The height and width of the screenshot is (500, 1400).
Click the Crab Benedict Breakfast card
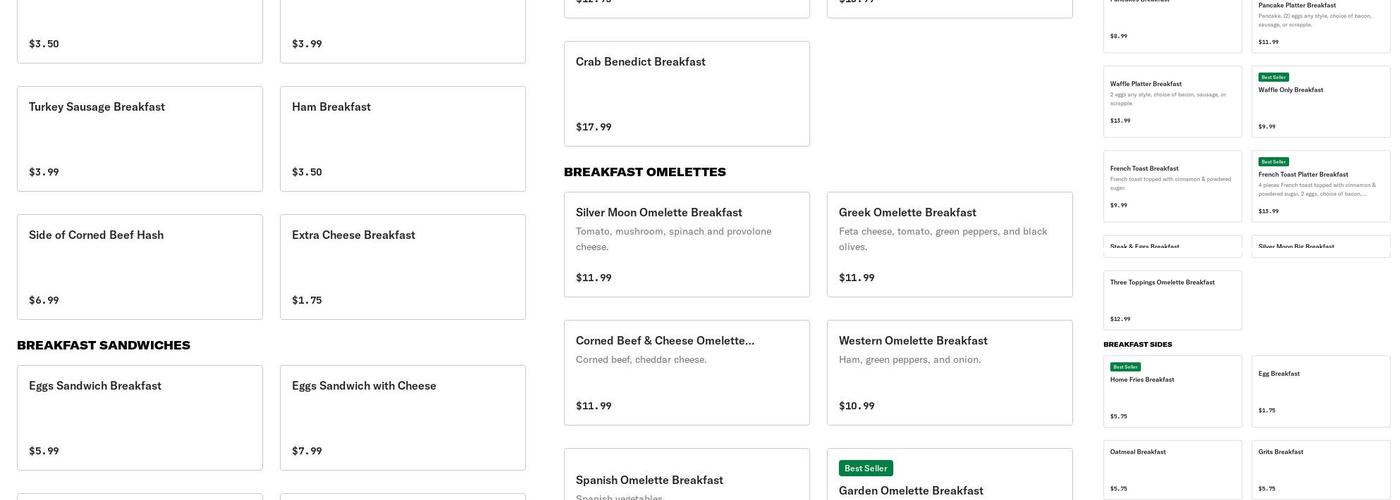pyautogui.click(x=687, y=94)
